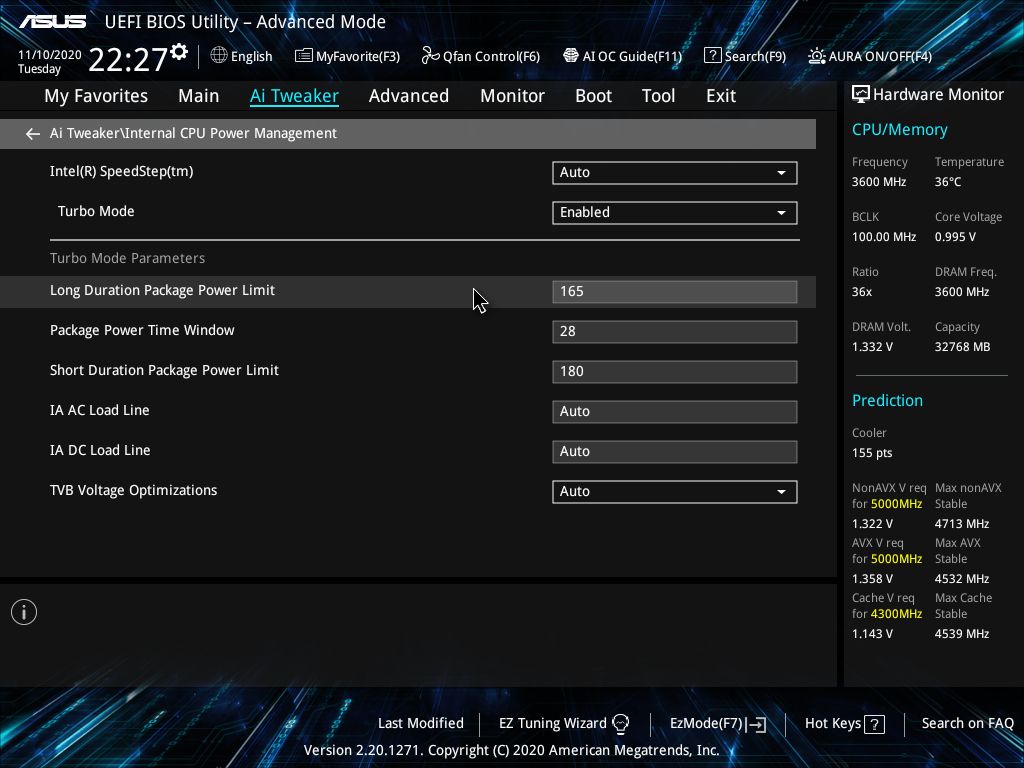Image resolution: width=1024 pixels, height=768 pixels.
Task: Open the Tool tab
Action: (x=658, y=96)
